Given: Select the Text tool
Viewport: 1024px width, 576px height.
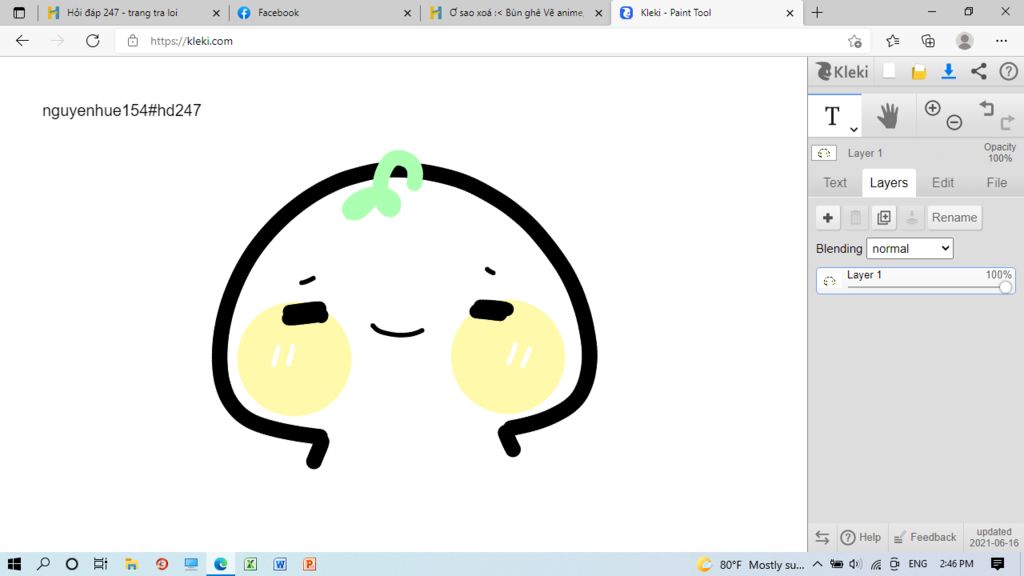Looking at the screenshot, I should click(832, 116).
